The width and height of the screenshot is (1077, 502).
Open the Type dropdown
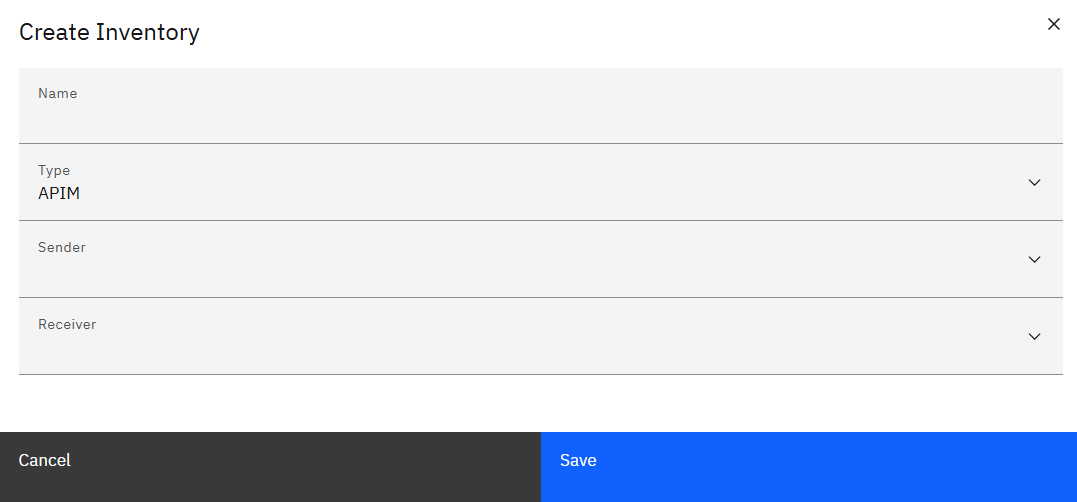click(540, 183)
